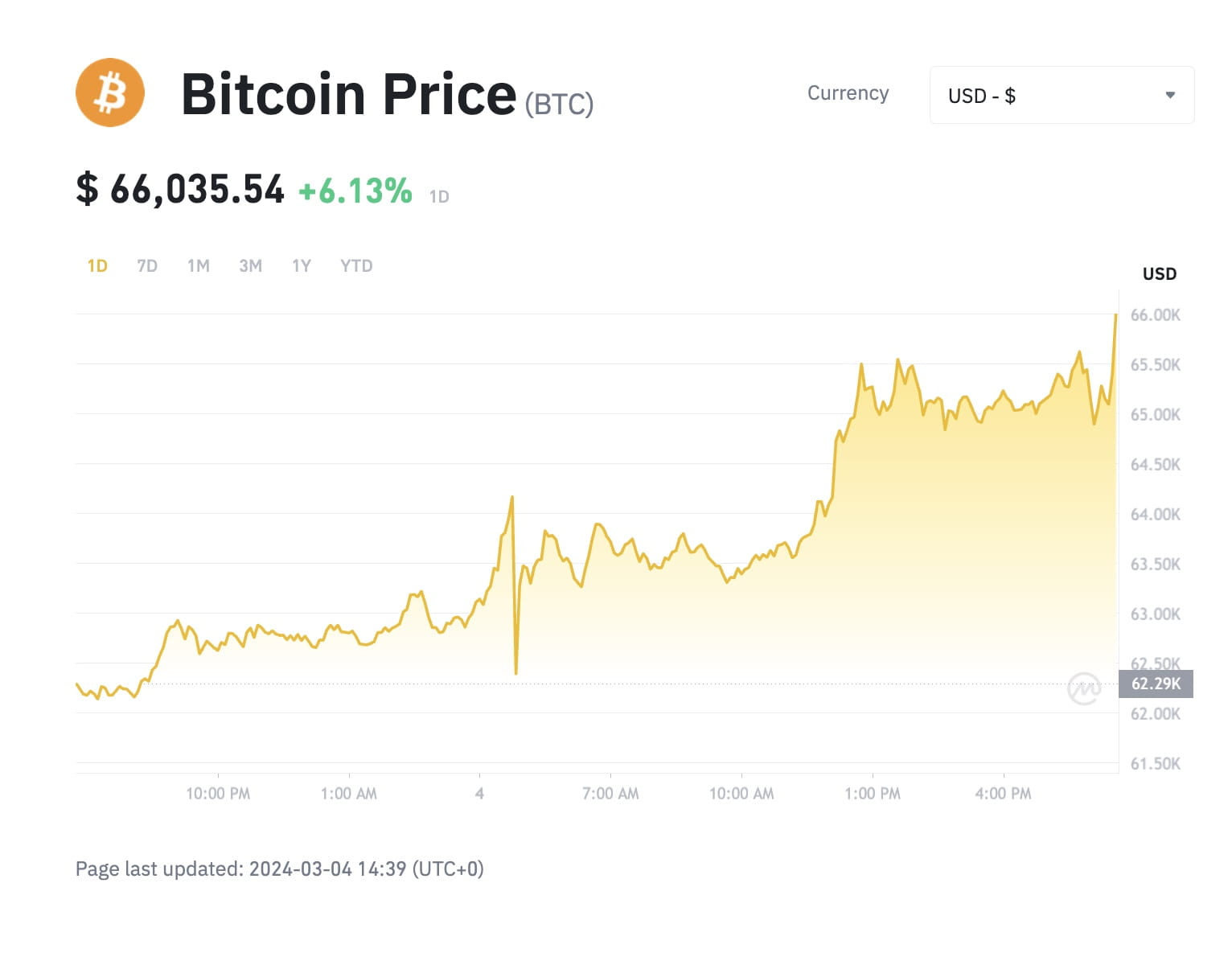The width and height of the screenshot is (1232, 957).
Task: Select the 1D time range tab
Action: [97, 266]
